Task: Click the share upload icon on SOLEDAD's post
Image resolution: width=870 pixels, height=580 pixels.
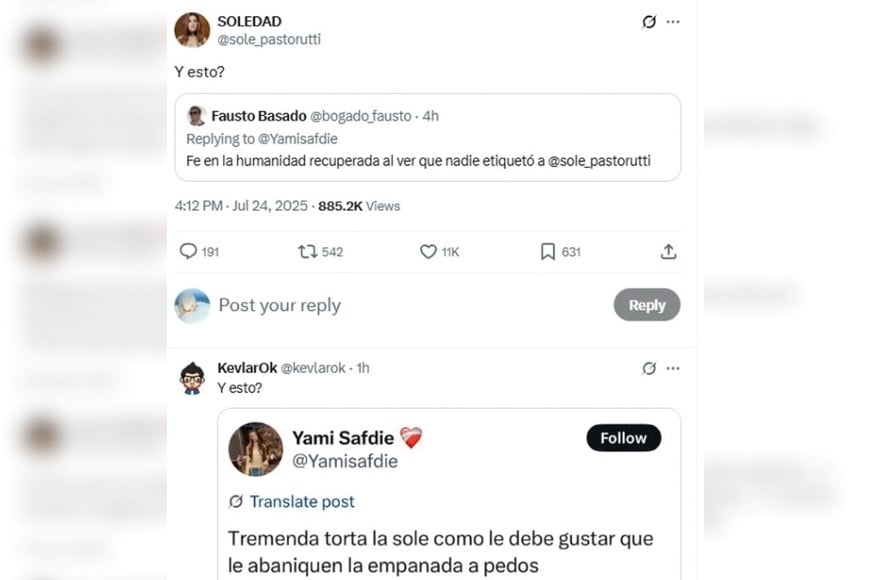Action: pyautogui.click(x=668, y=252)
